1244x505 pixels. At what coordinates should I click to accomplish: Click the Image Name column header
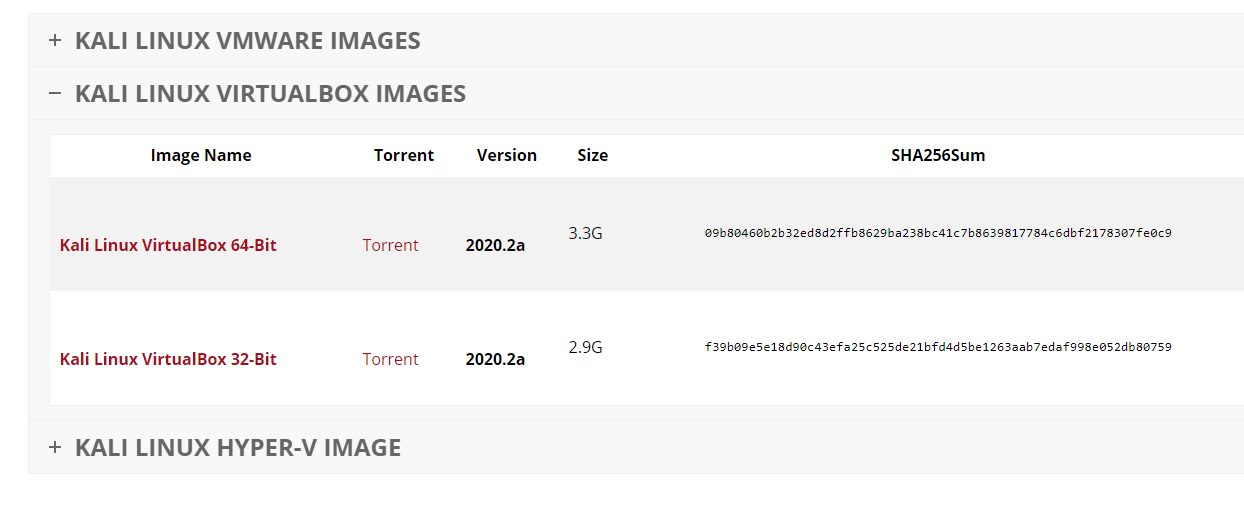coord(201,155)
